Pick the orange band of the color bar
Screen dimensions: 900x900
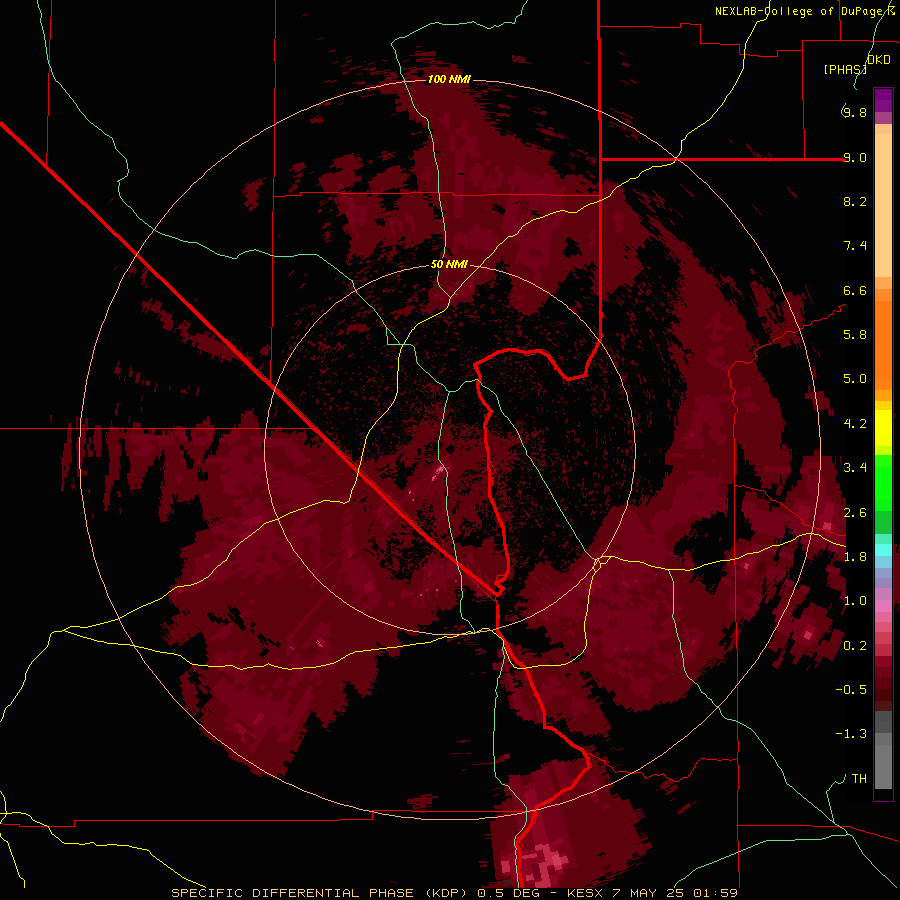(883, 344)
